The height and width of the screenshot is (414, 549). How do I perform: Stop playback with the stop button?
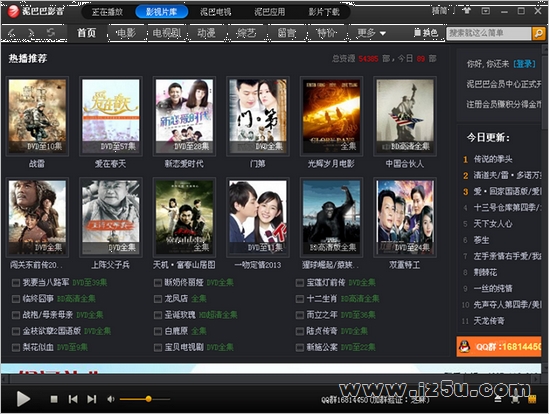point(54,399)
